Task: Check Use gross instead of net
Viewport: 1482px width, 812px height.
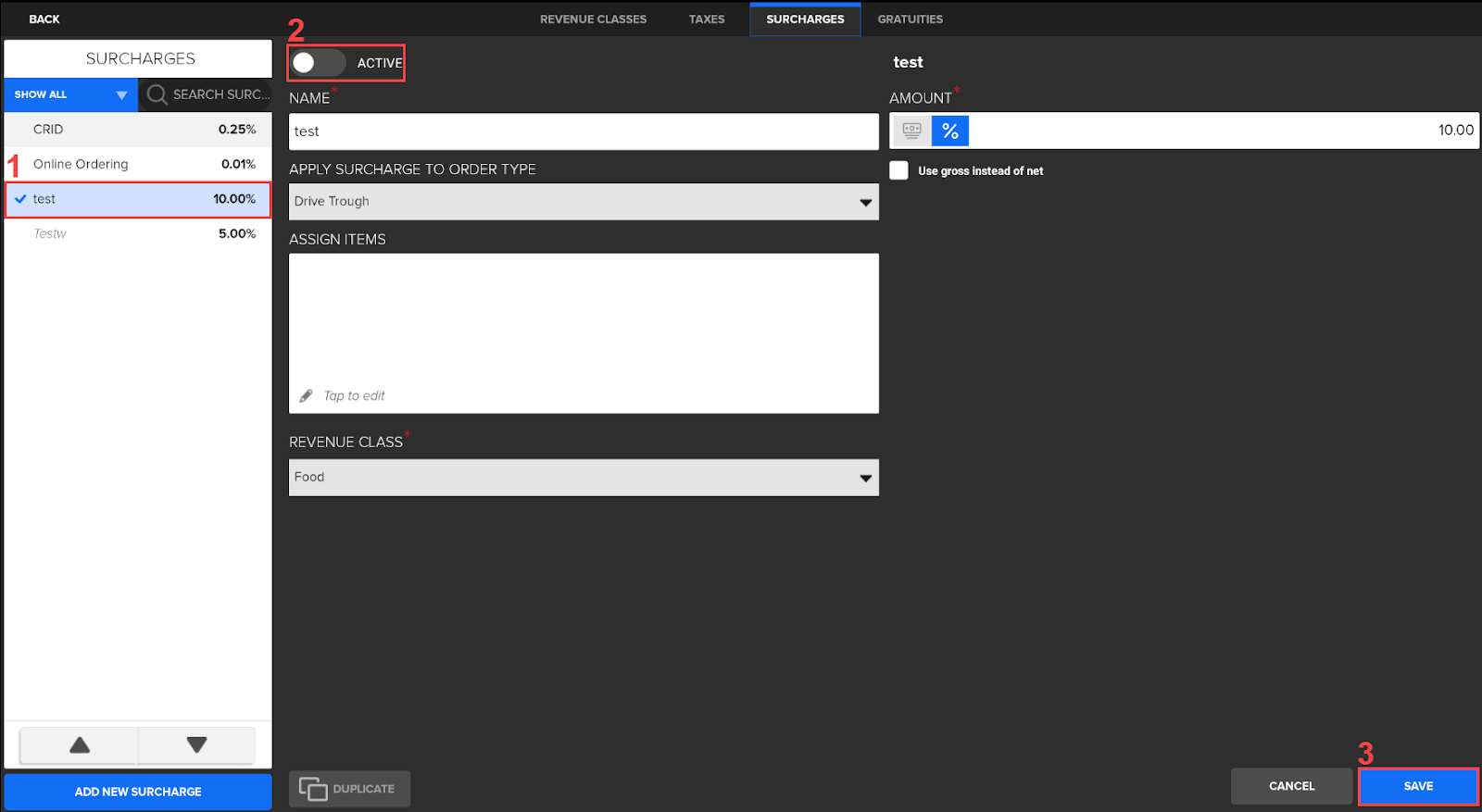Action: click(898, 170)
